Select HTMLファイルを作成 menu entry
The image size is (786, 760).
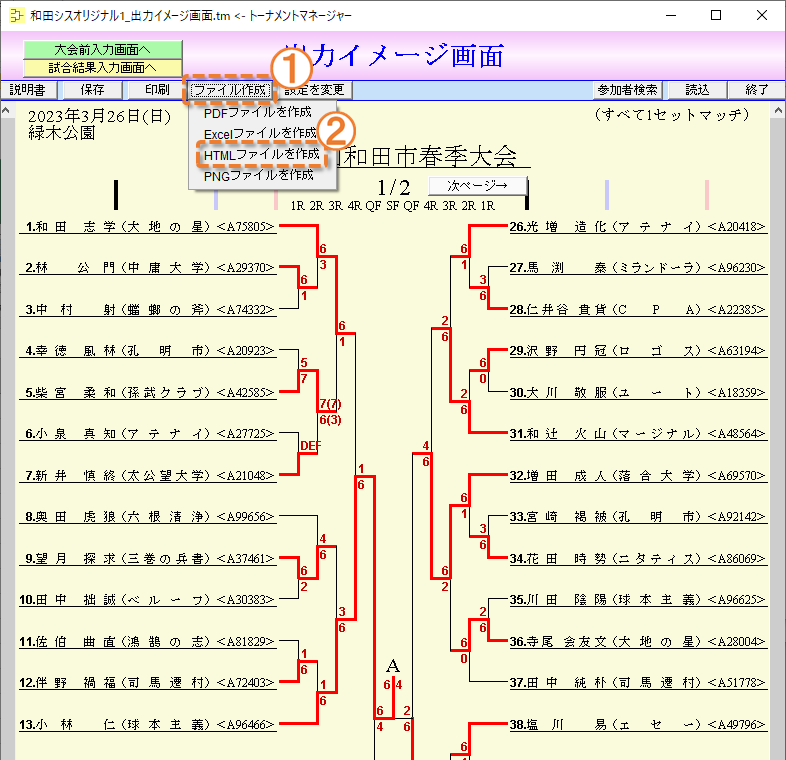262,155
